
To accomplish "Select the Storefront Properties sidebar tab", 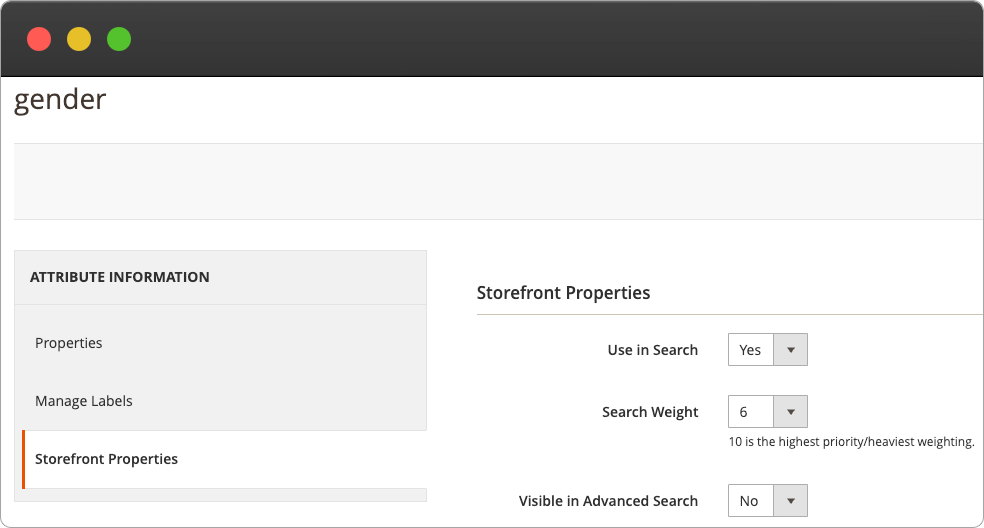I will coord(106,459).
